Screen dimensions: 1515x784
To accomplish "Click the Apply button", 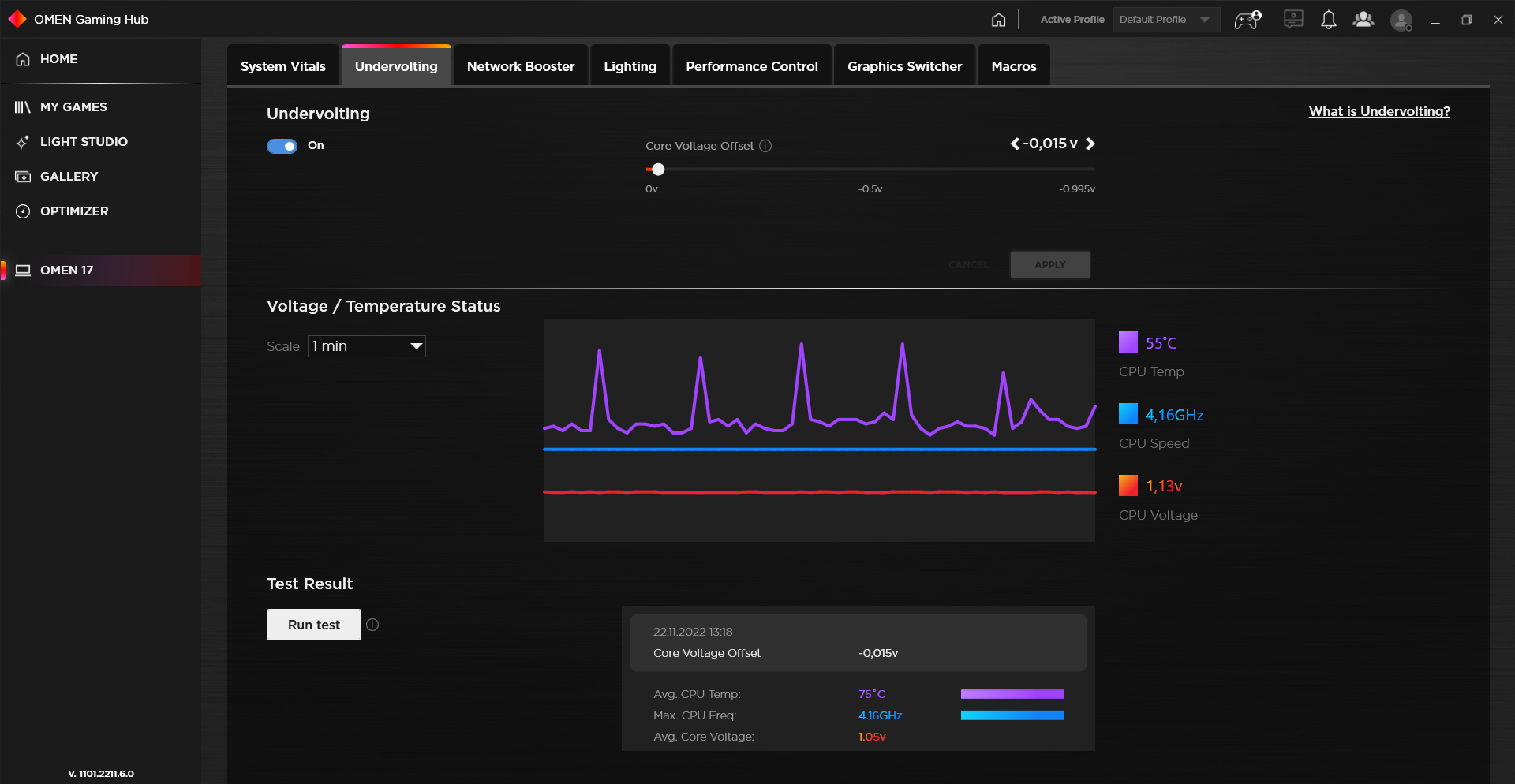I will [x=1049, y=265].
